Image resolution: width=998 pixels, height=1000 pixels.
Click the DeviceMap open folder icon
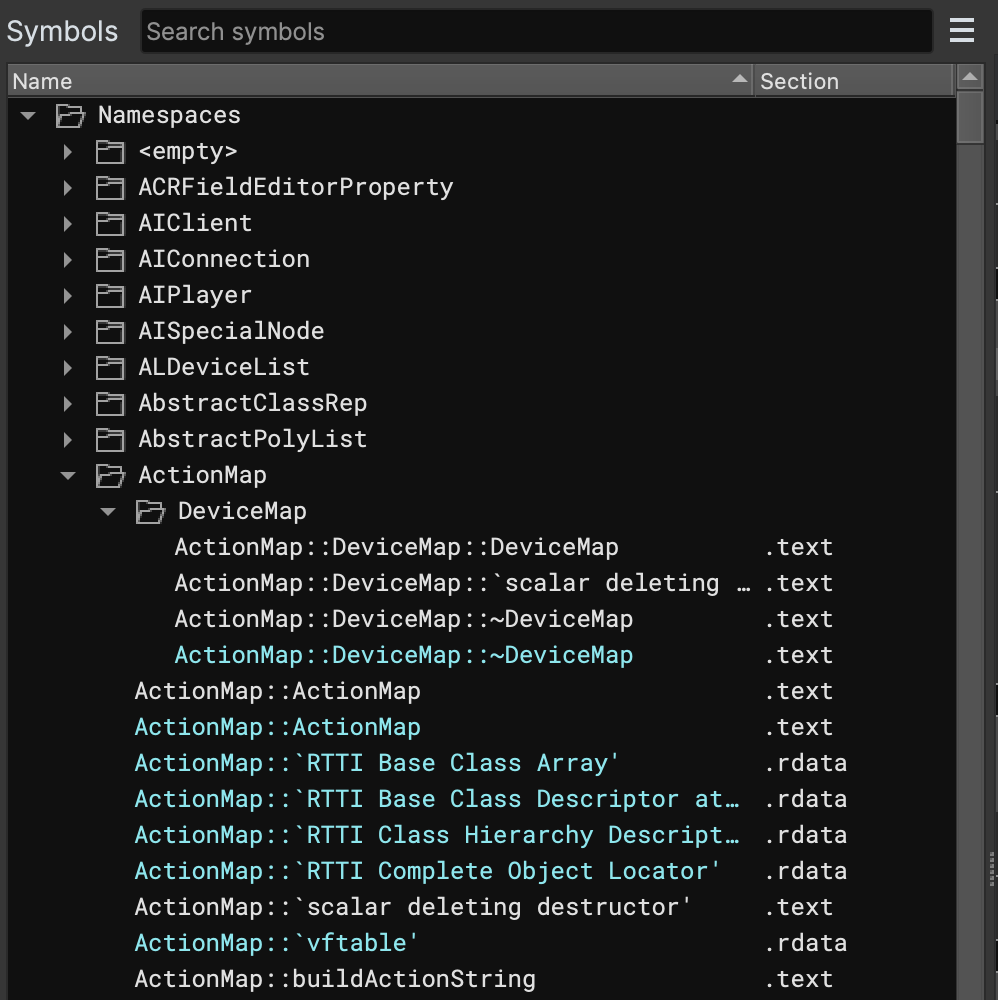coord(150,512)
